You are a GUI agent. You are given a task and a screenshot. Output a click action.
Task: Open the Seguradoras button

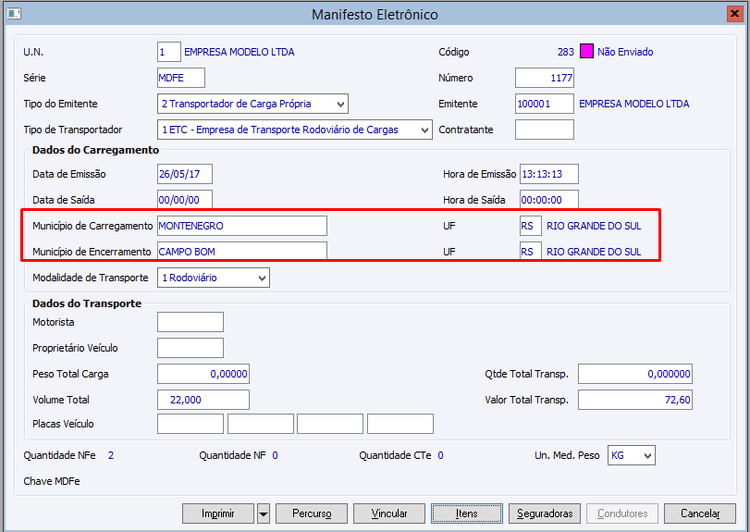point(545,514)
